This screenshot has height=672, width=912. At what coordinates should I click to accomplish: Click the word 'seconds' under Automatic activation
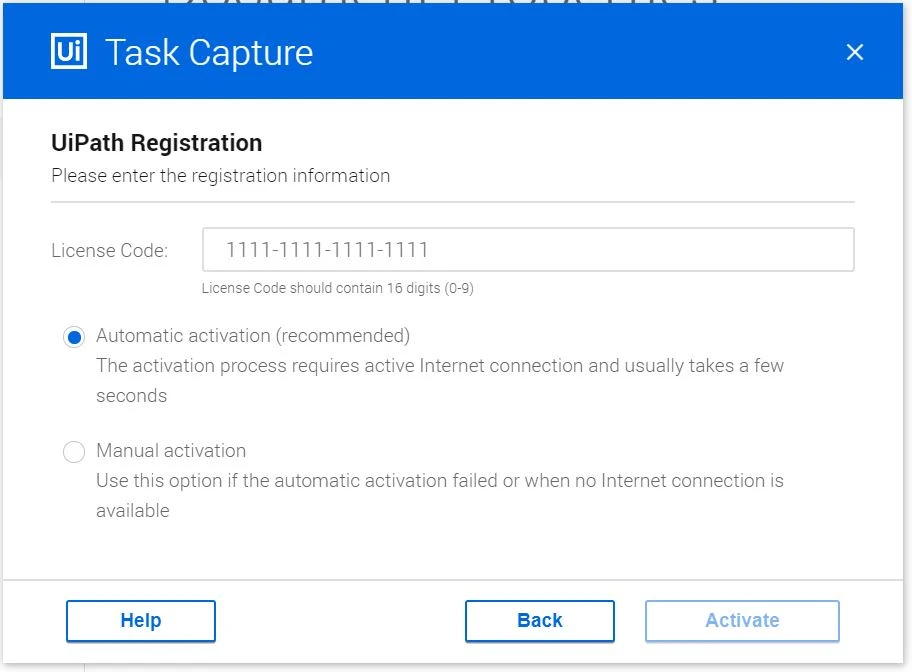click(x=131, y=396)
